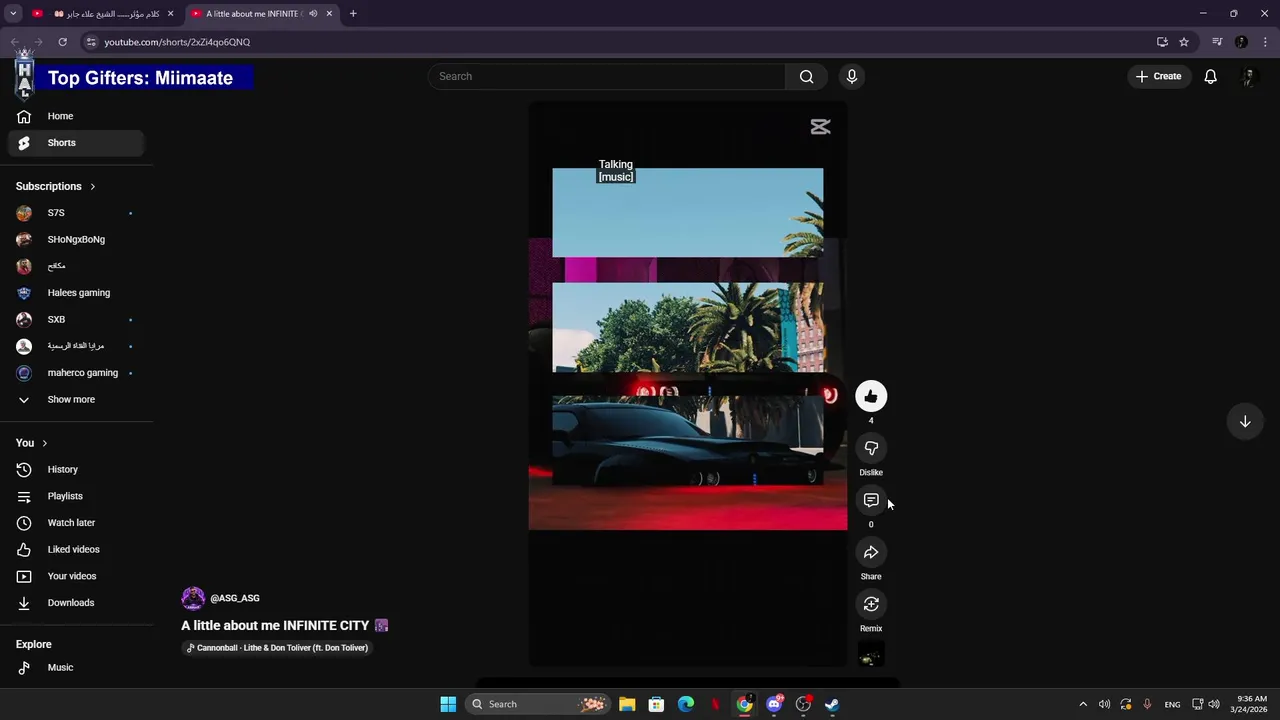The height and width of the screenshot is (720, 1280).
Task: Open History in the sidebar
Action: click(76, 470)
